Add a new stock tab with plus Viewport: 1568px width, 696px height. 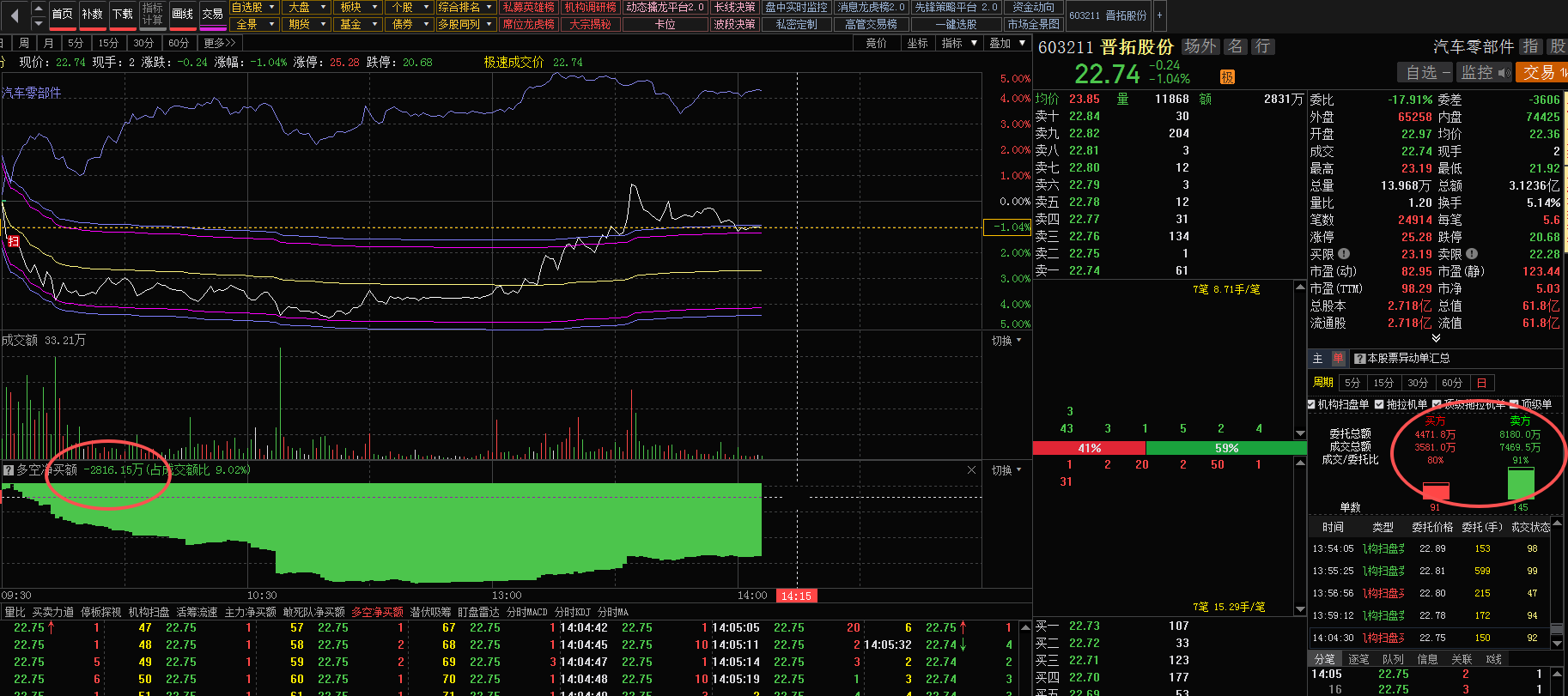(1159, 15)
